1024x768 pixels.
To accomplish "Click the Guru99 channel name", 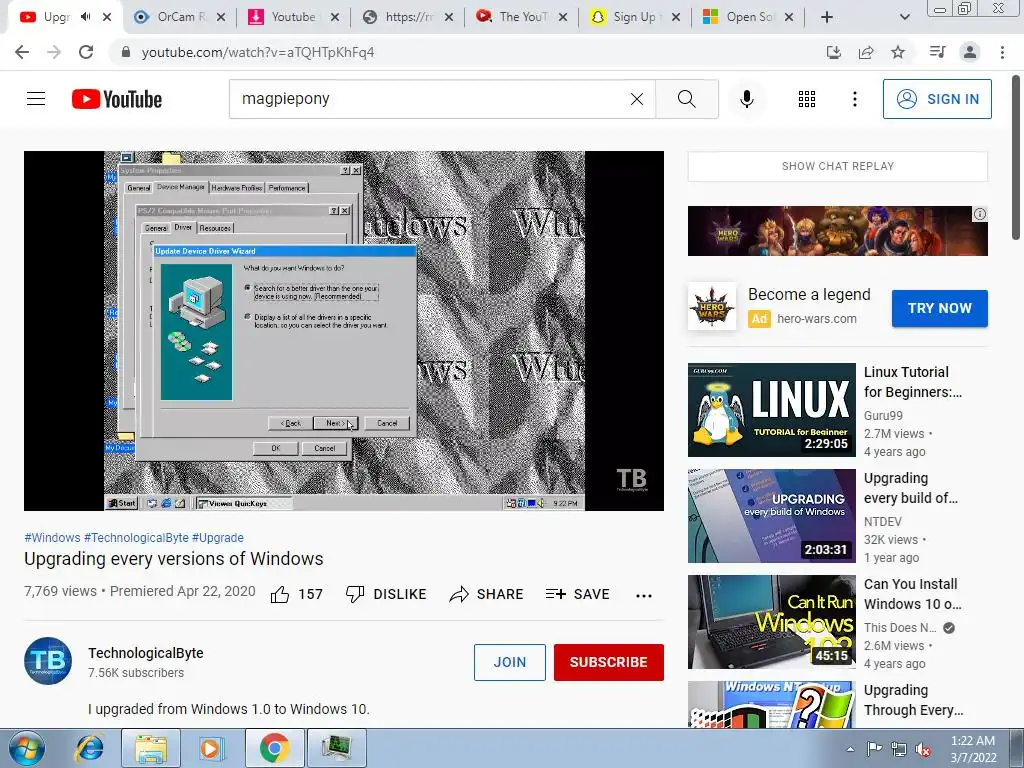I will click(x=883, y=415).
